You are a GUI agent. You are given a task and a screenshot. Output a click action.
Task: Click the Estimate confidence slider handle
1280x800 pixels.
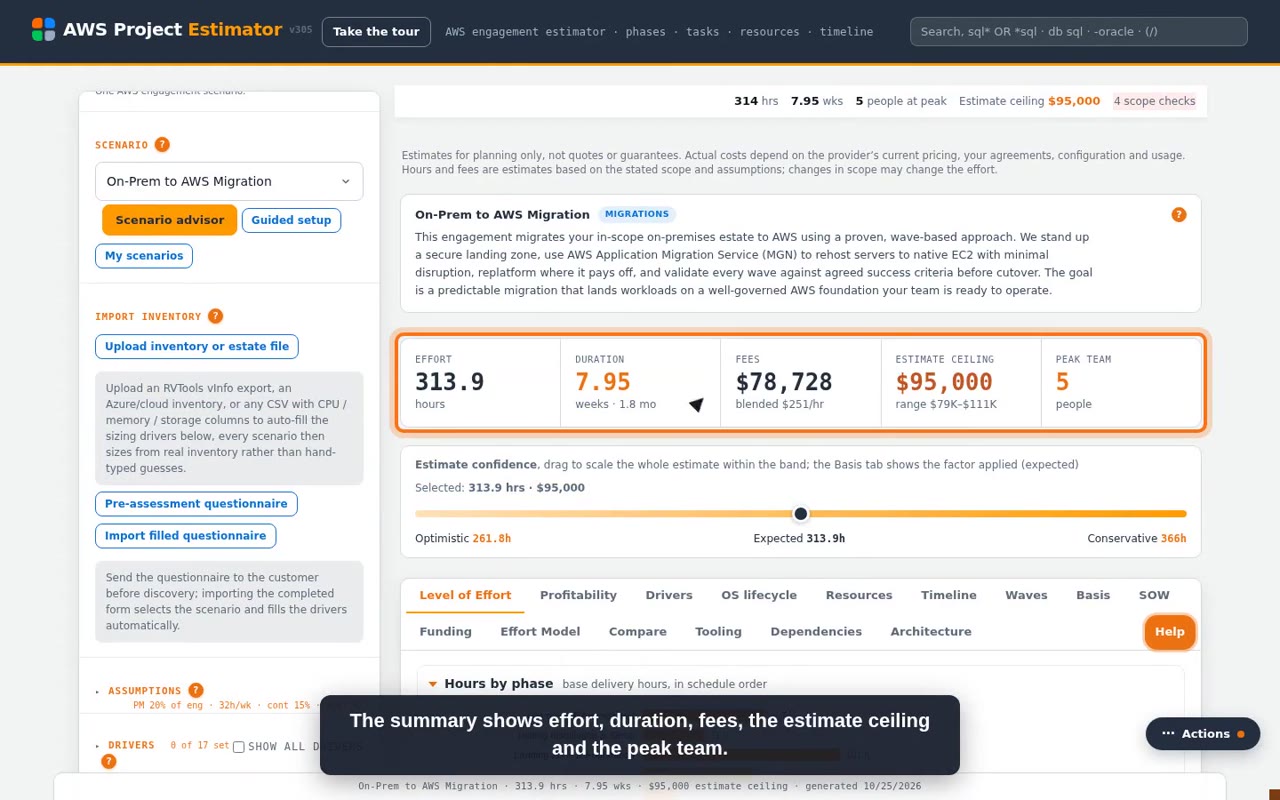[801, 514]
